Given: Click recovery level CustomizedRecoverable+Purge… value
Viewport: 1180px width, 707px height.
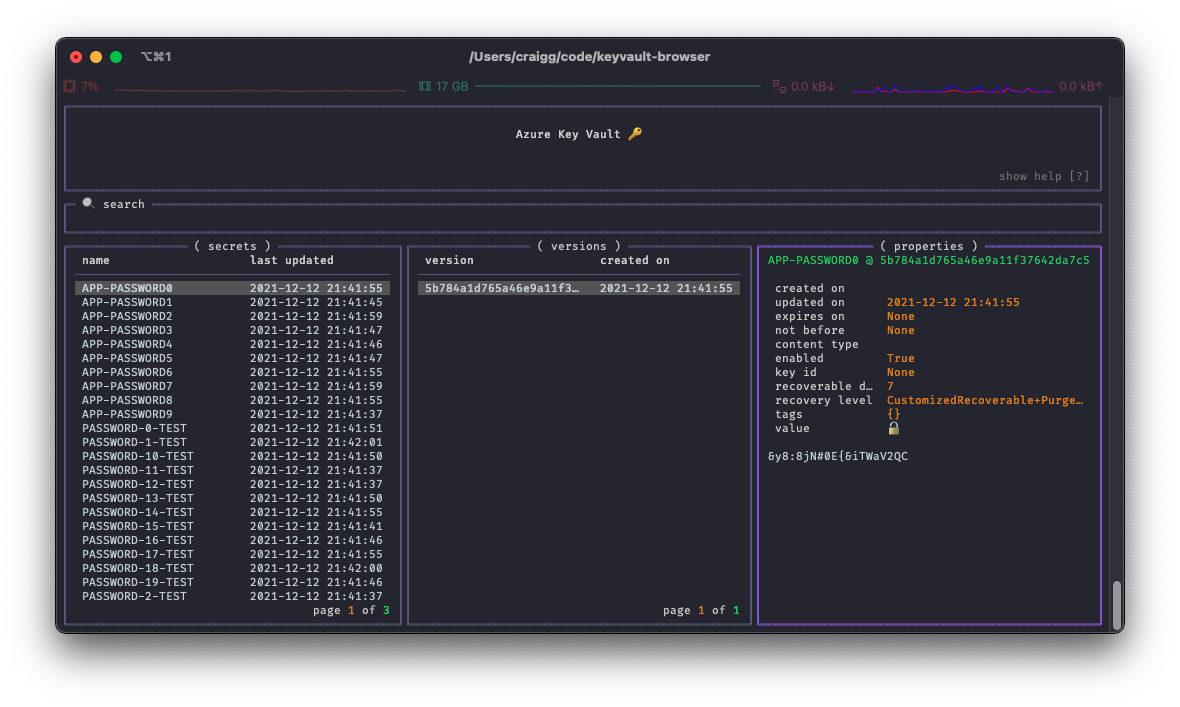Looking at the screenshot, I should click(984, 400).
